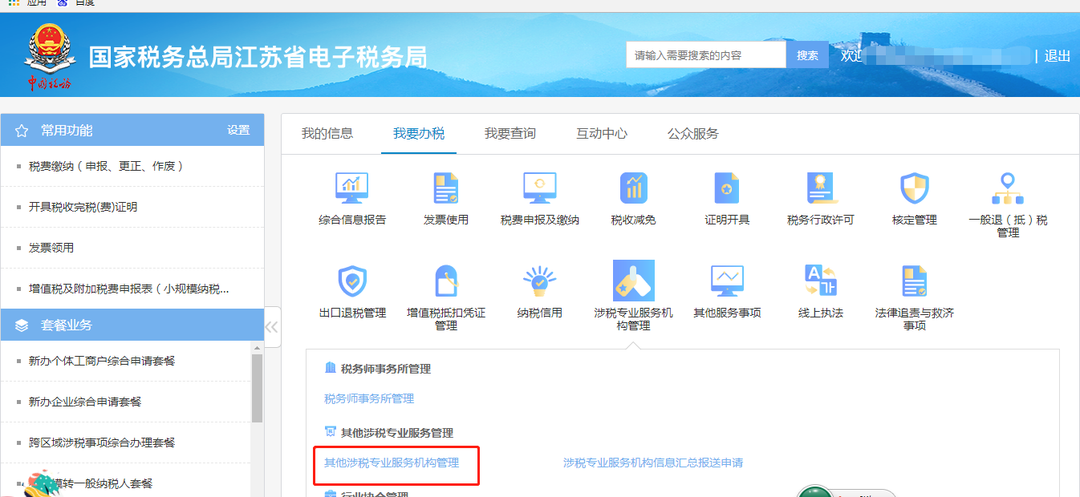The height and width of the screenshot is (497, 1080).
Task: Click the star icon beside 常用功能
Action: [21, 131]
